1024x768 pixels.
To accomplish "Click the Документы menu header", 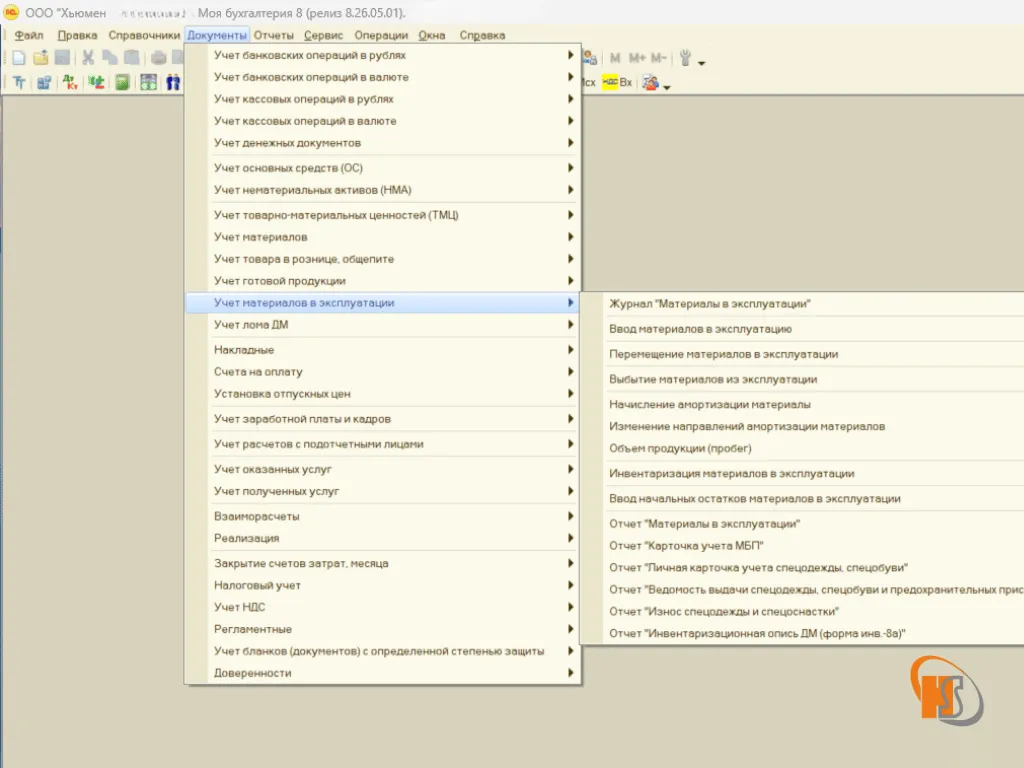I will coord(217,35).
